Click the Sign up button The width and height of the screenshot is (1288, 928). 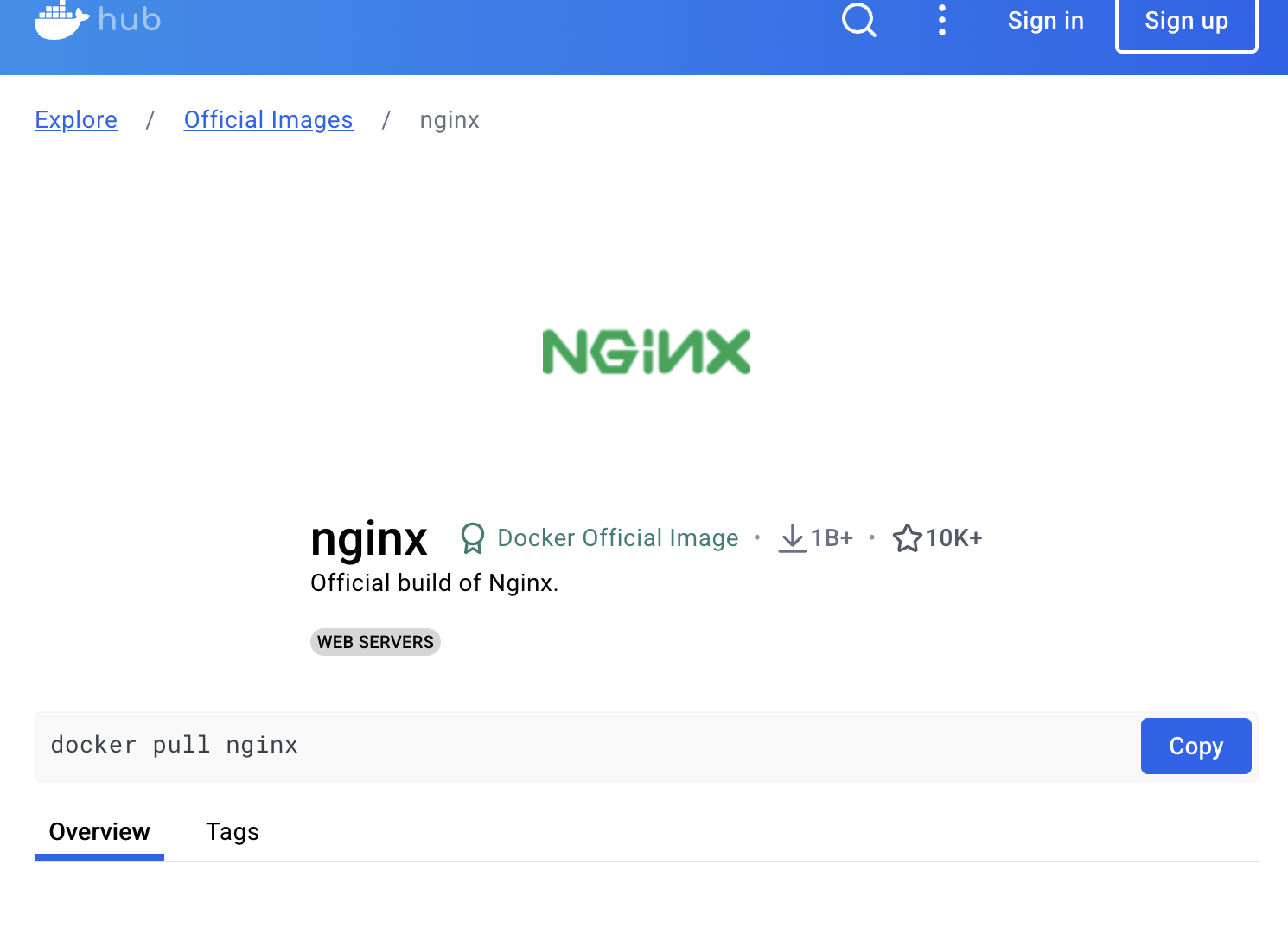pos(1186,21)
